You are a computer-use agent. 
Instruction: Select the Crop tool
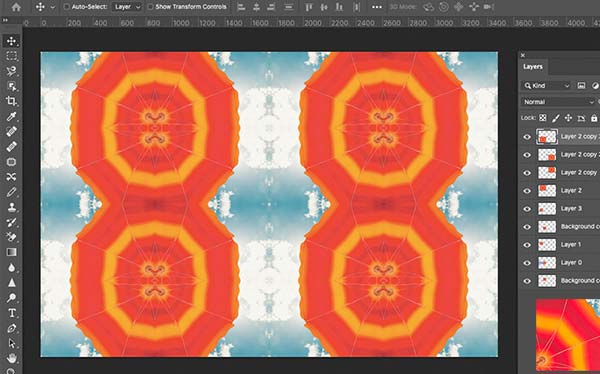(x=11, y=101)
